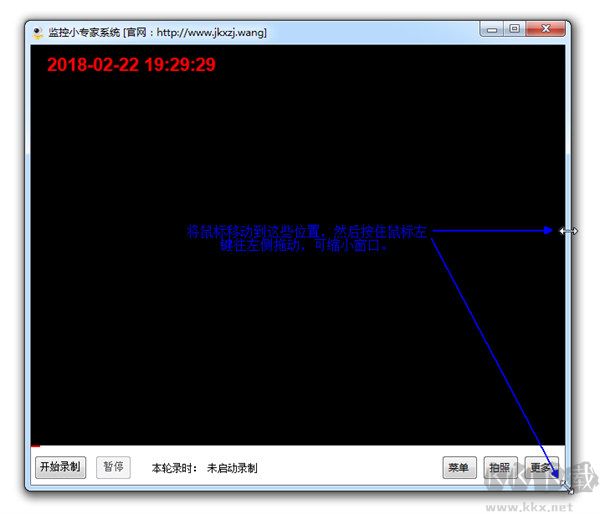Viewport: 600px width, 514px height.
Task: Minimize the 监控小专家系统 window
Action: point(492,29)
